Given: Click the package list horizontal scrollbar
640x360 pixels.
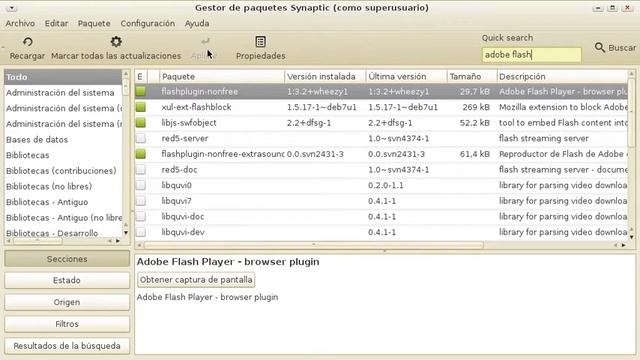Looking at the screenshot, I should tap(313, 245).
